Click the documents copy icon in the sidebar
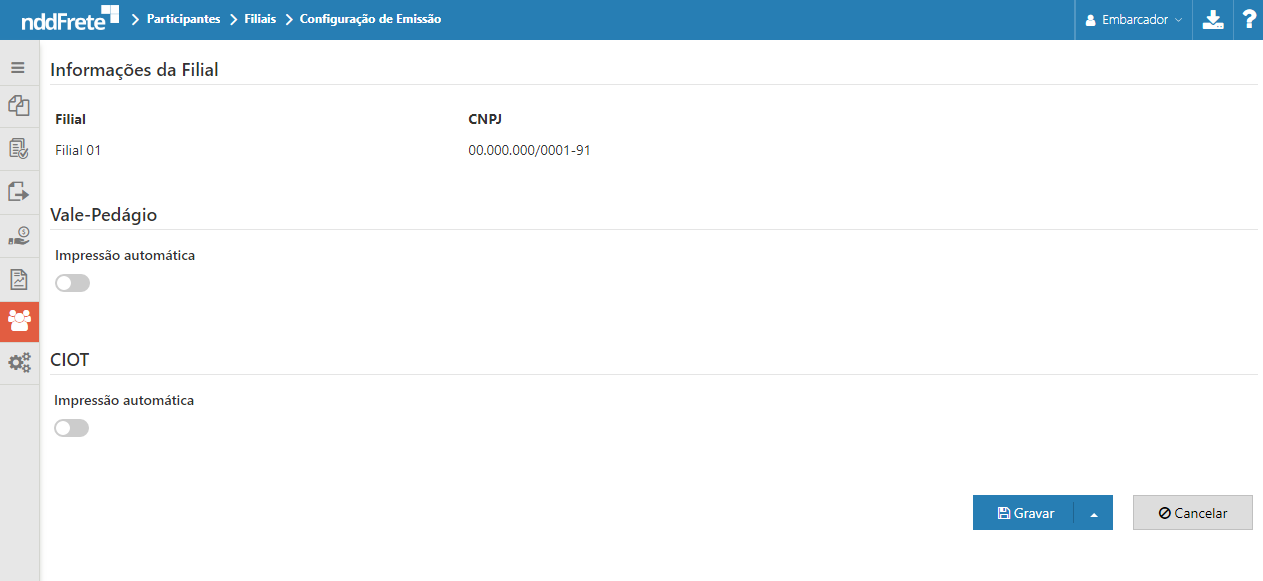The image size is (1263, 581). (x=18, y=105)
